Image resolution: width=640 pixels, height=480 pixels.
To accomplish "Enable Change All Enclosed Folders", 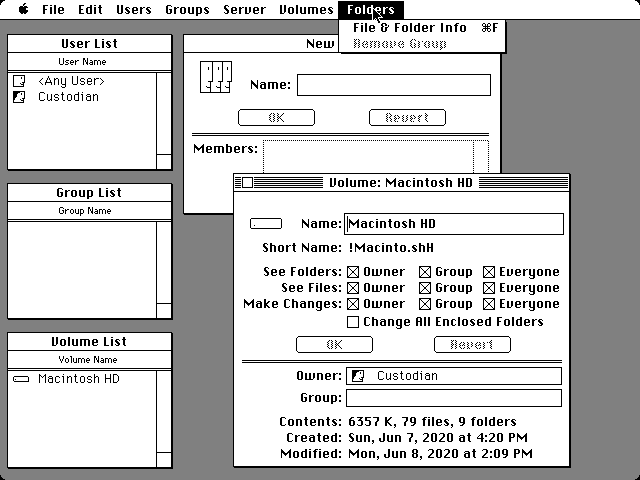I will (353, 322).
